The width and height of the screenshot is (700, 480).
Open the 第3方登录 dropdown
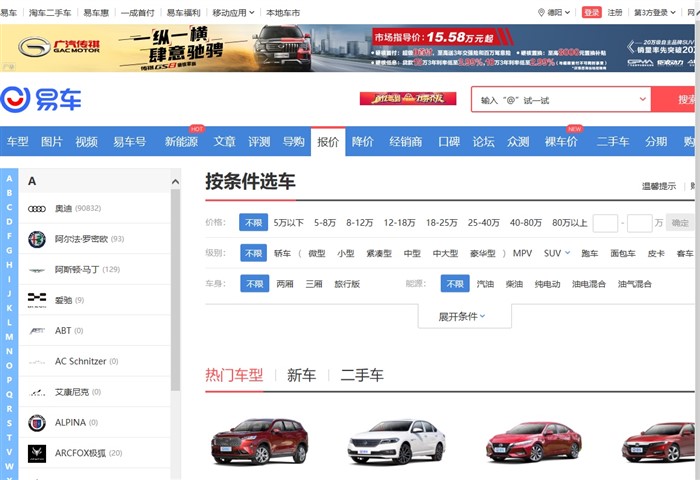[x=655, y=13]
